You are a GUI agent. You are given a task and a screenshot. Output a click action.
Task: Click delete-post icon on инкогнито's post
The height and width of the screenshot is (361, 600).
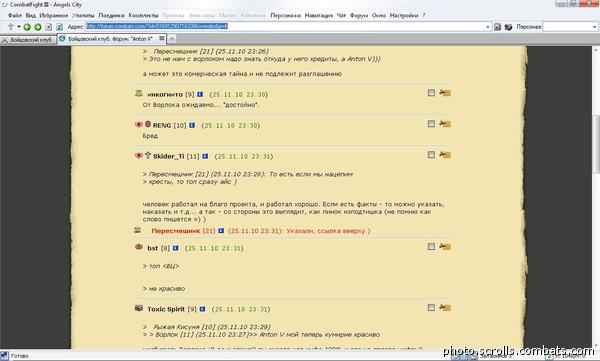[445, 93]
